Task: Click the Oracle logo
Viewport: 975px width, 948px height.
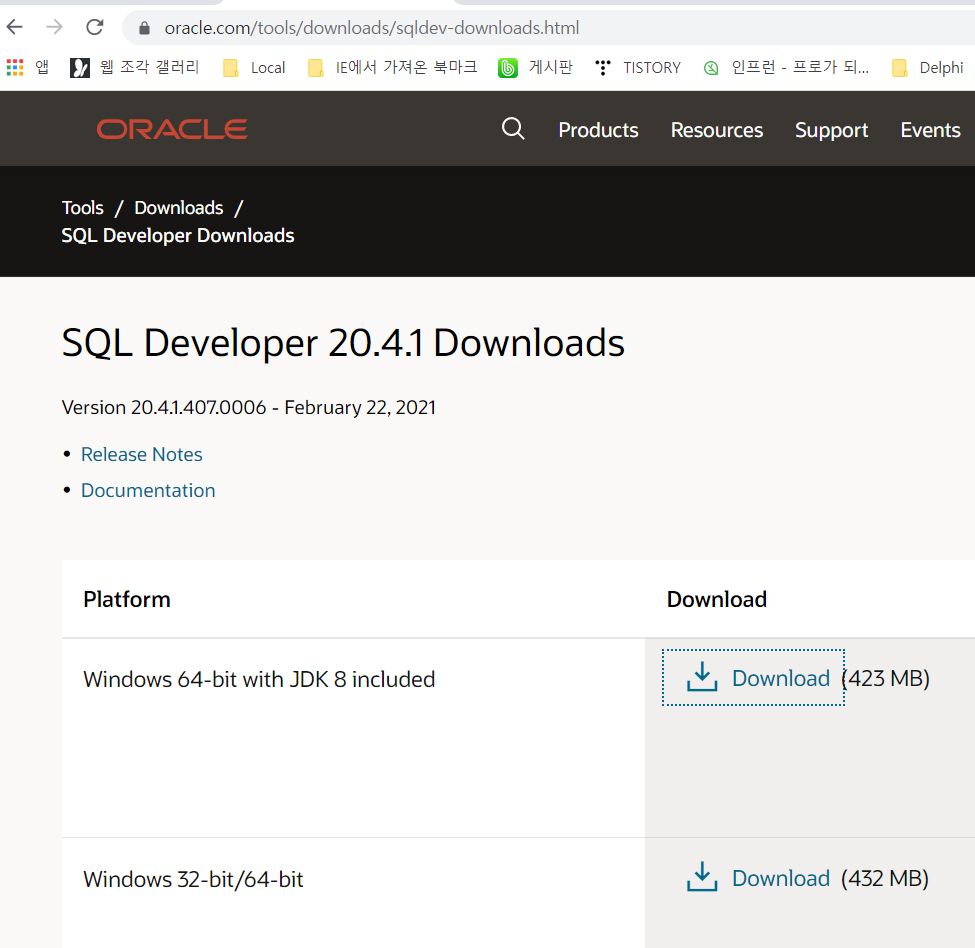Action: click(172, 129)
